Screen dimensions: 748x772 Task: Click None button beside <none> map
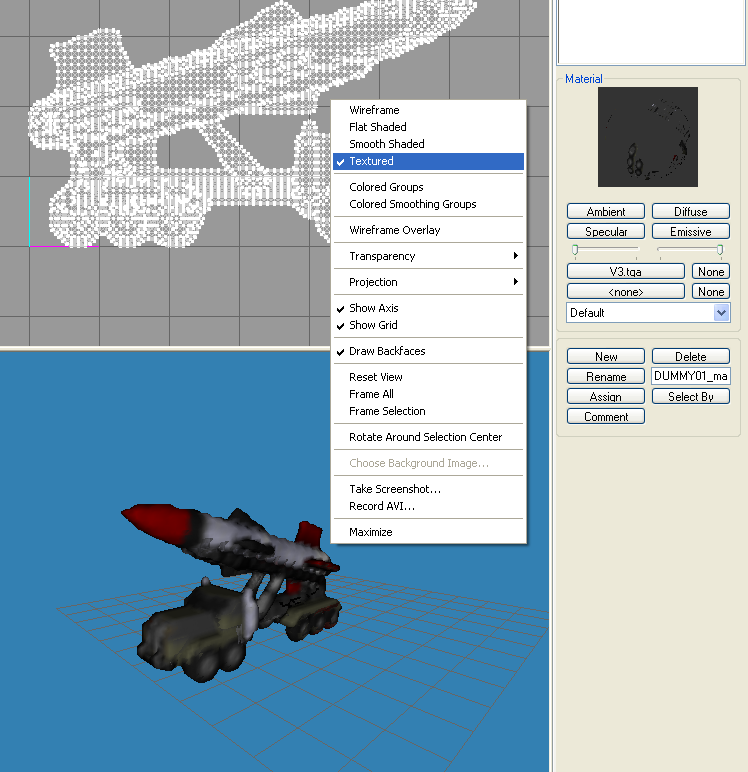(711, 291)
